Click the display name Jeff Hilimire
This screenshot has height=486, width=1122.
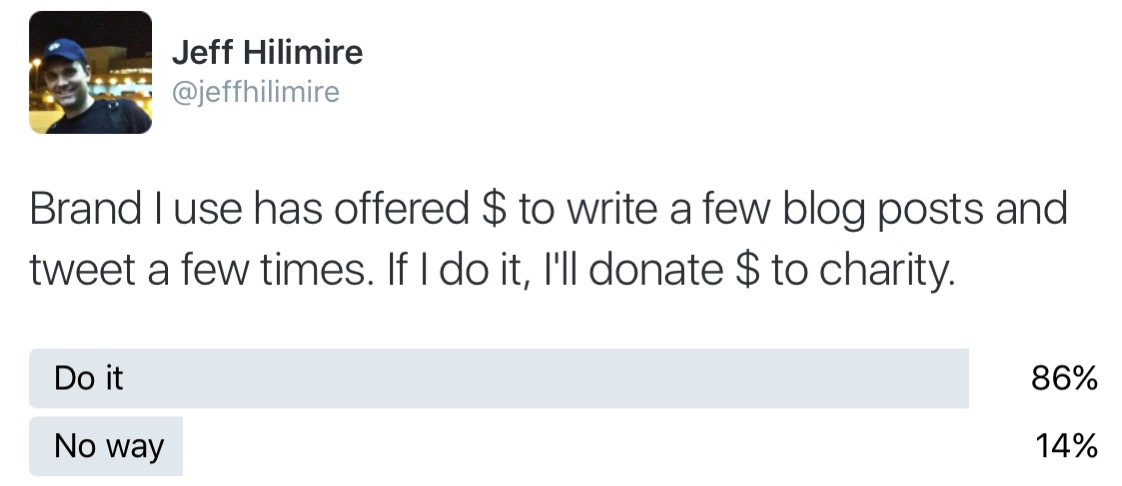267,52
